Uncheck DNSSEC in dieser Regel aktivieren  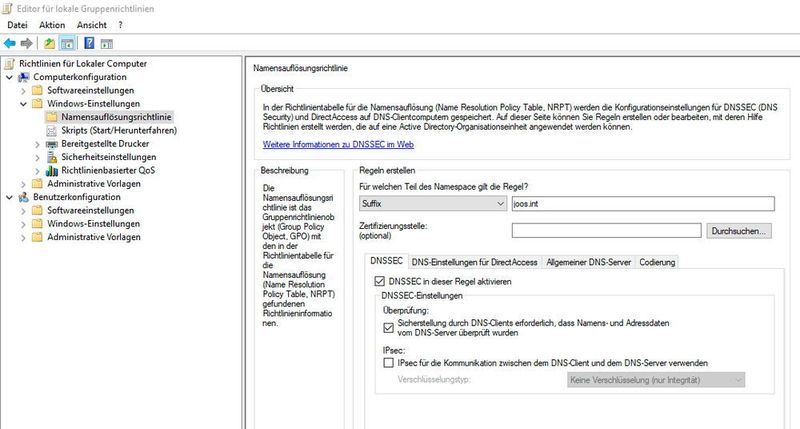(x=380, y=281)
